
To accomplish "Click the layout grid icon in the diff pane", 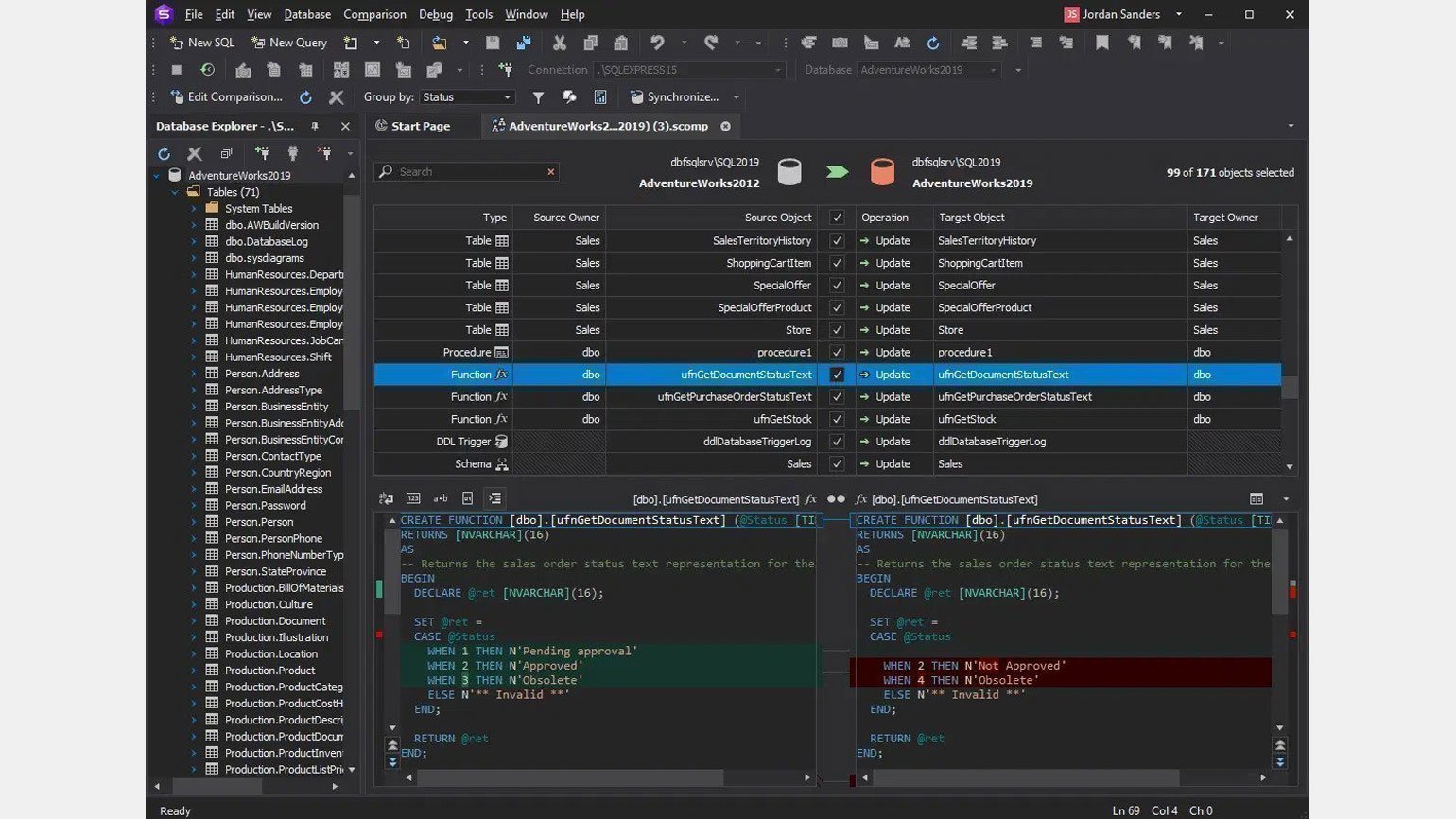I will [x=1257, y=498].
